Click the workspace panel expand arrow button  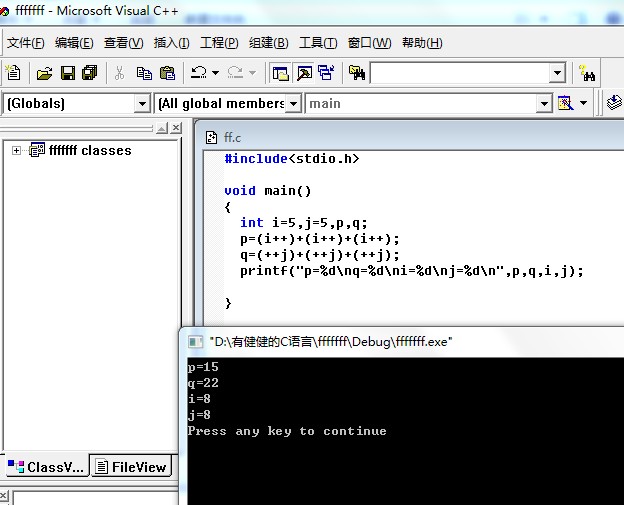coord(162,128)
